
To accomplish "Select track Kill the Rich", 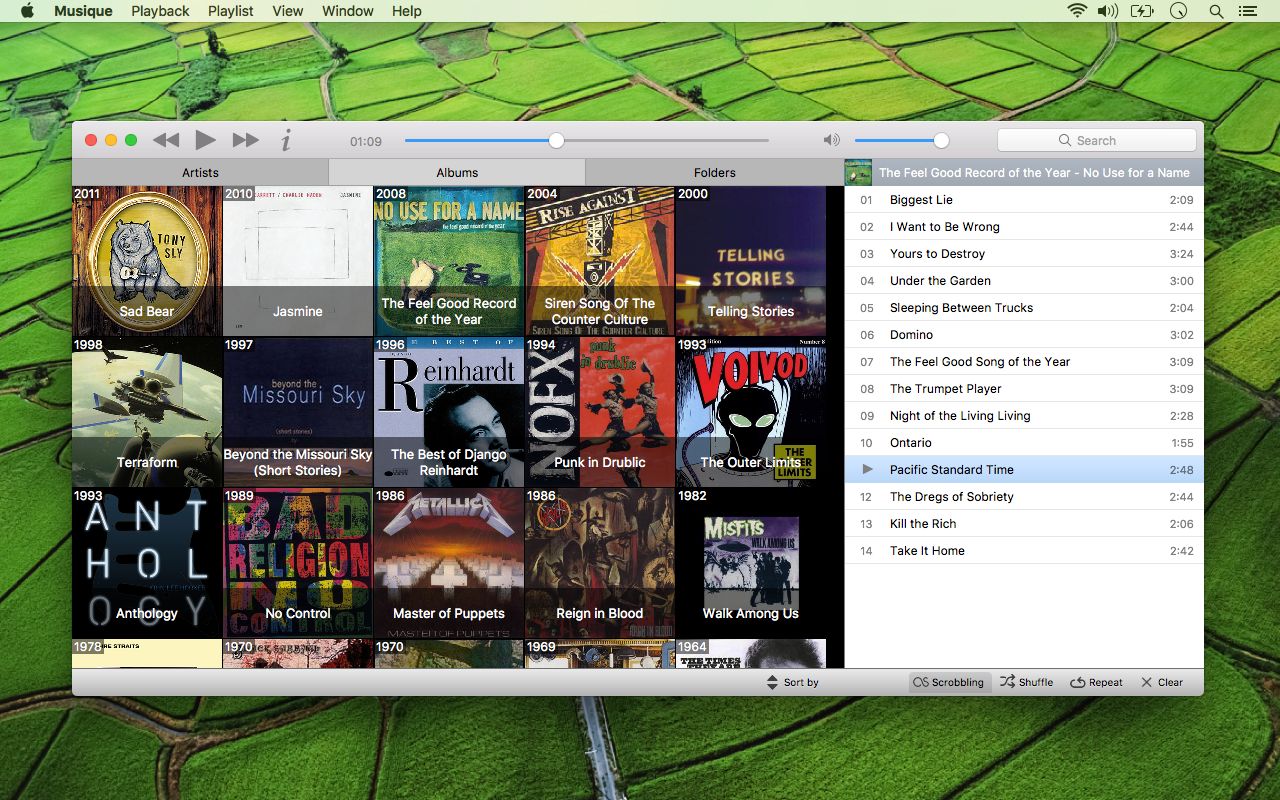I will coord(1024,523).
